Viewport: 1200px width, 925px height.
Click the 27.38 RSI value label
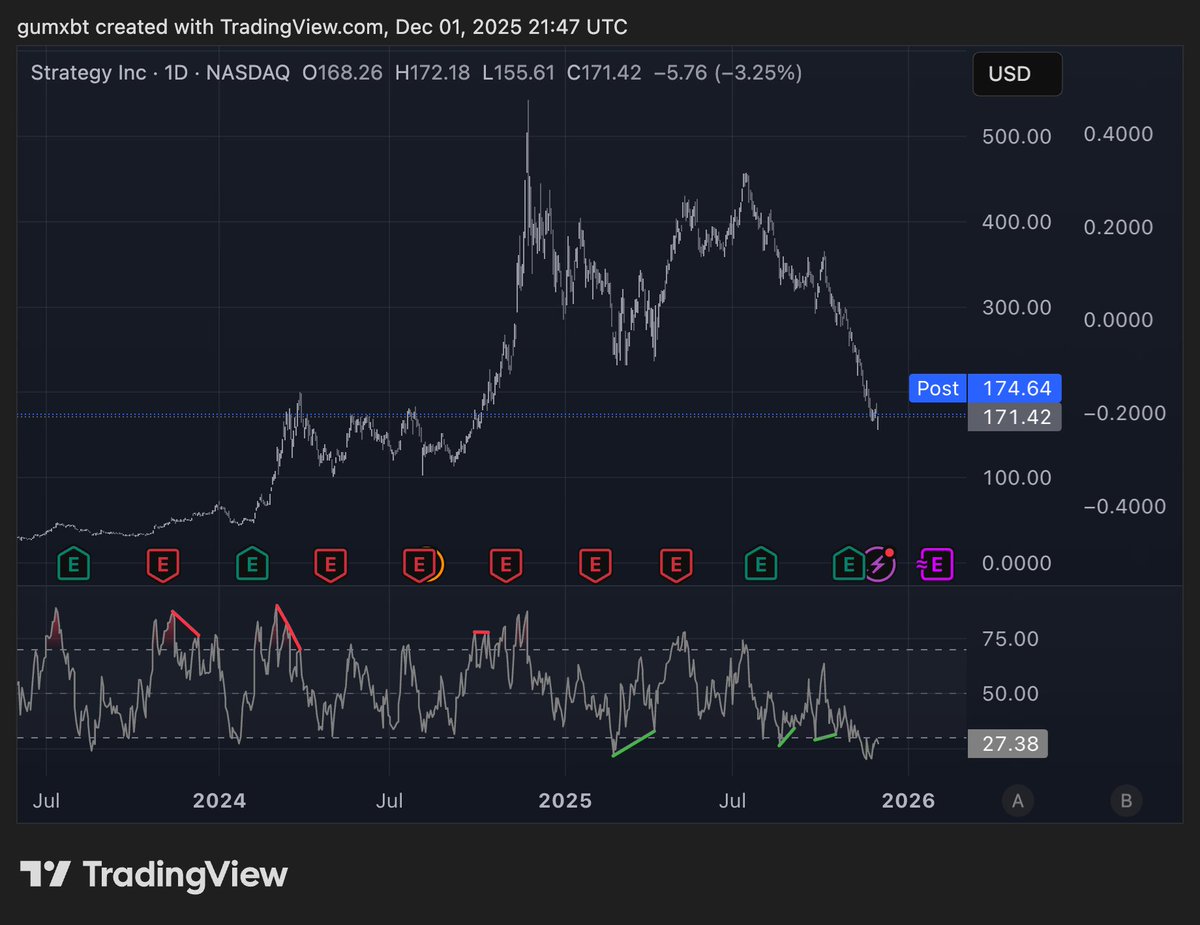coord(1008,744)
